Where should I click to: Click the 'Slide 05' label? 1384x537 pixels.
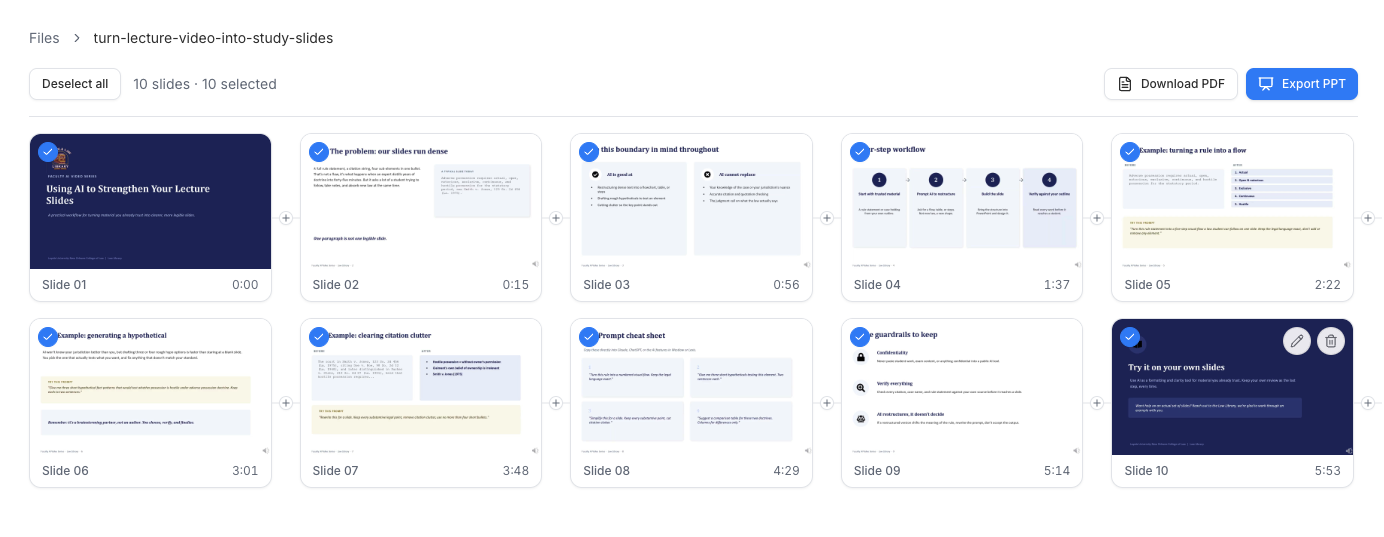(x=1147, y=285)
